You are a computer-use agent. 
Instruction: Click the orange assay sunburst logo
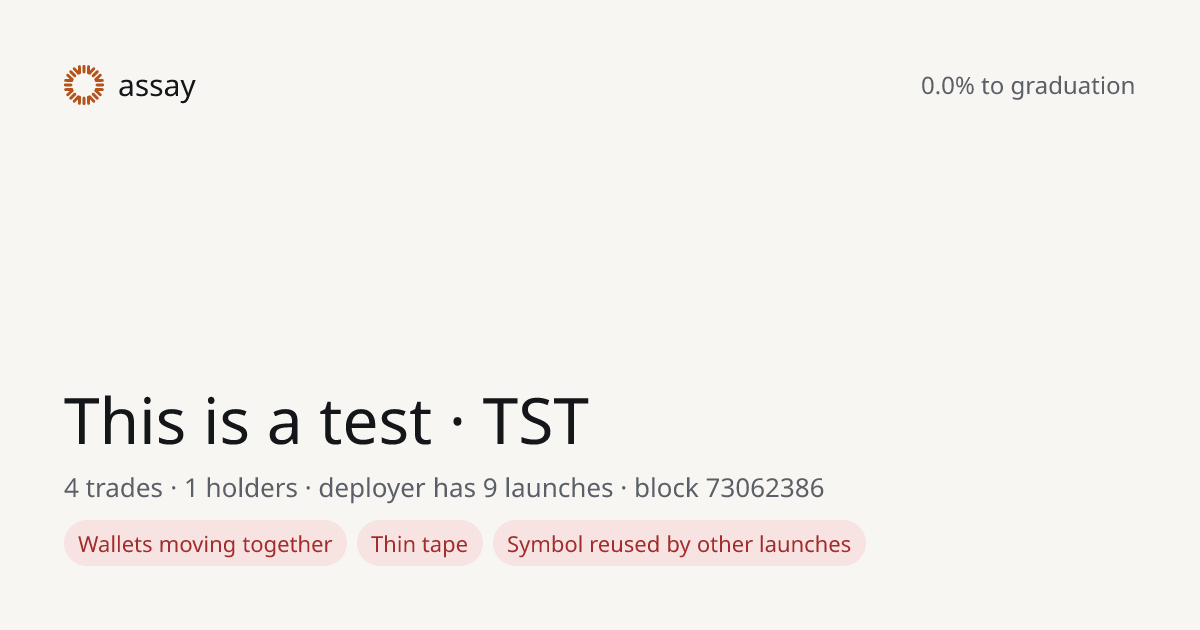[x=84, y=85]
